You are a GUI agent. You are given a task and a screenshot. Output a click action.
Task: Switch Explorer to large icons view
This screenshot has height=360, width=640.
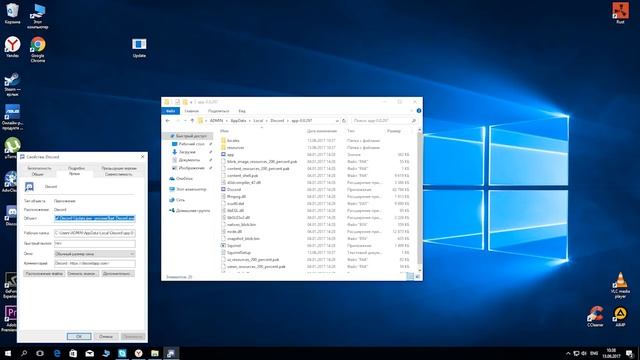point(418,277)
